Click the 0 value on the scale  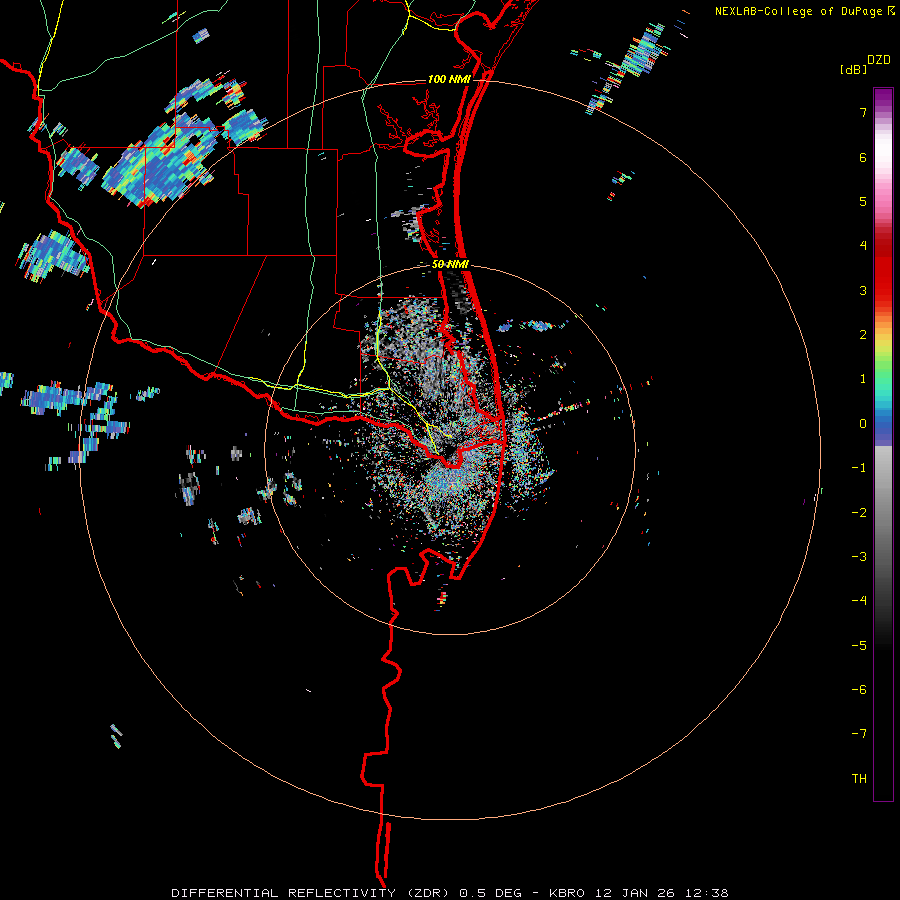point(863,424)
